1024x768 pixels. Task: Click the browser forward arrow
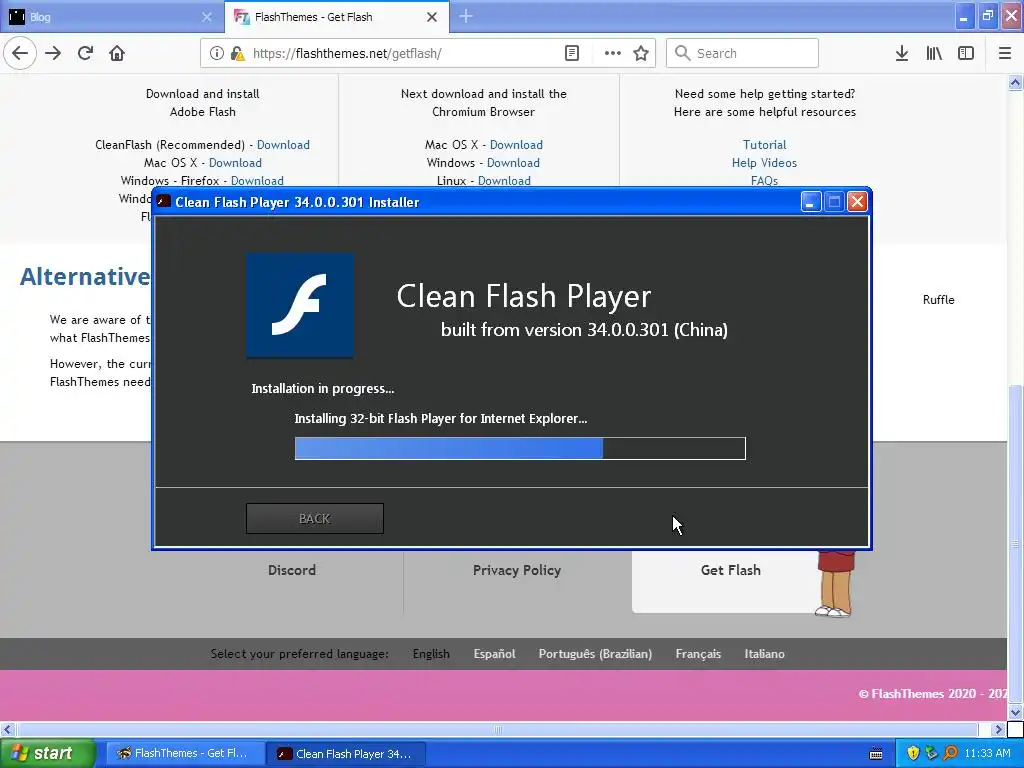point(53,54)
